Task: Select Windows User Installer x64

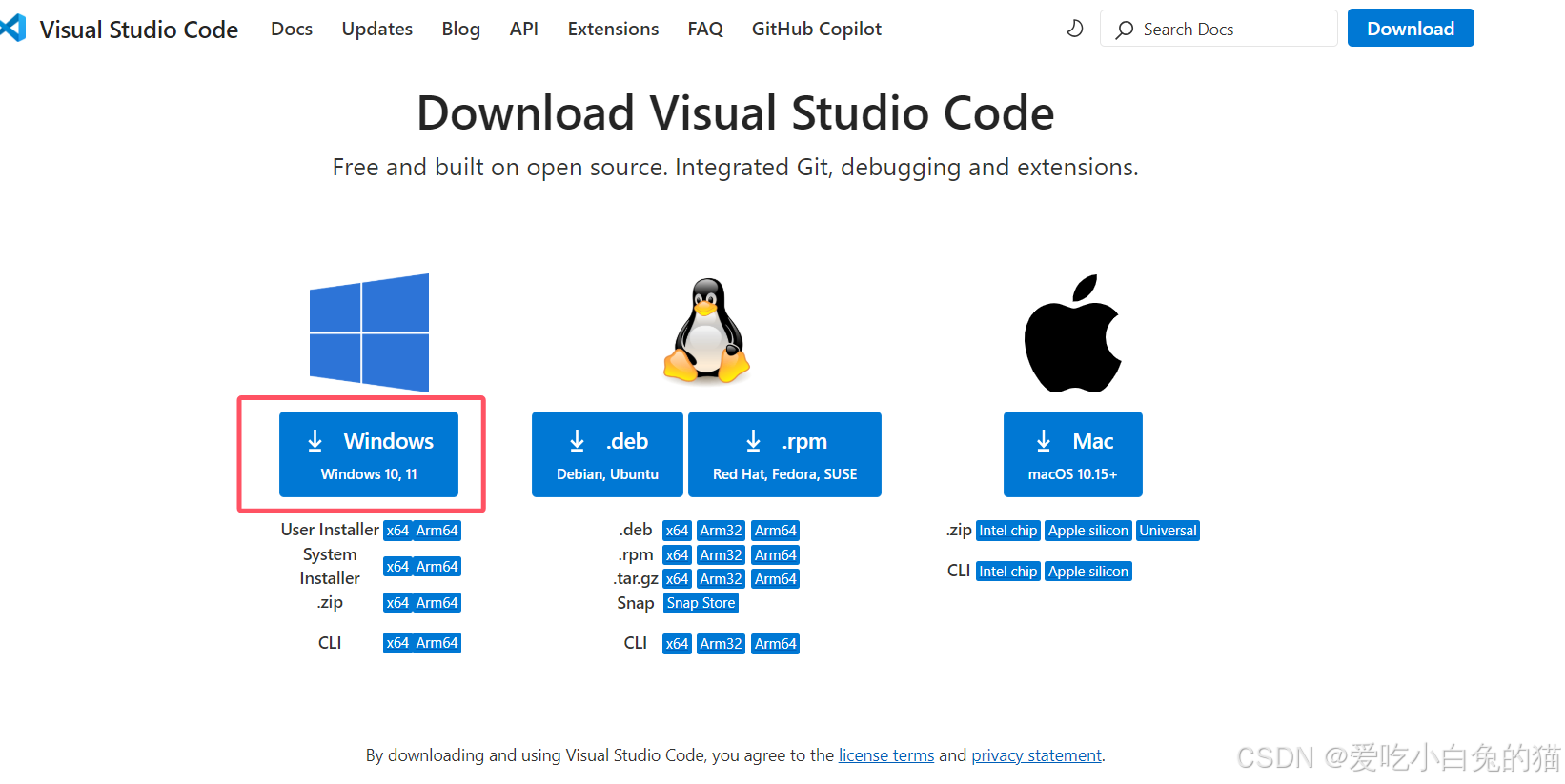Action: coord(397,531)
